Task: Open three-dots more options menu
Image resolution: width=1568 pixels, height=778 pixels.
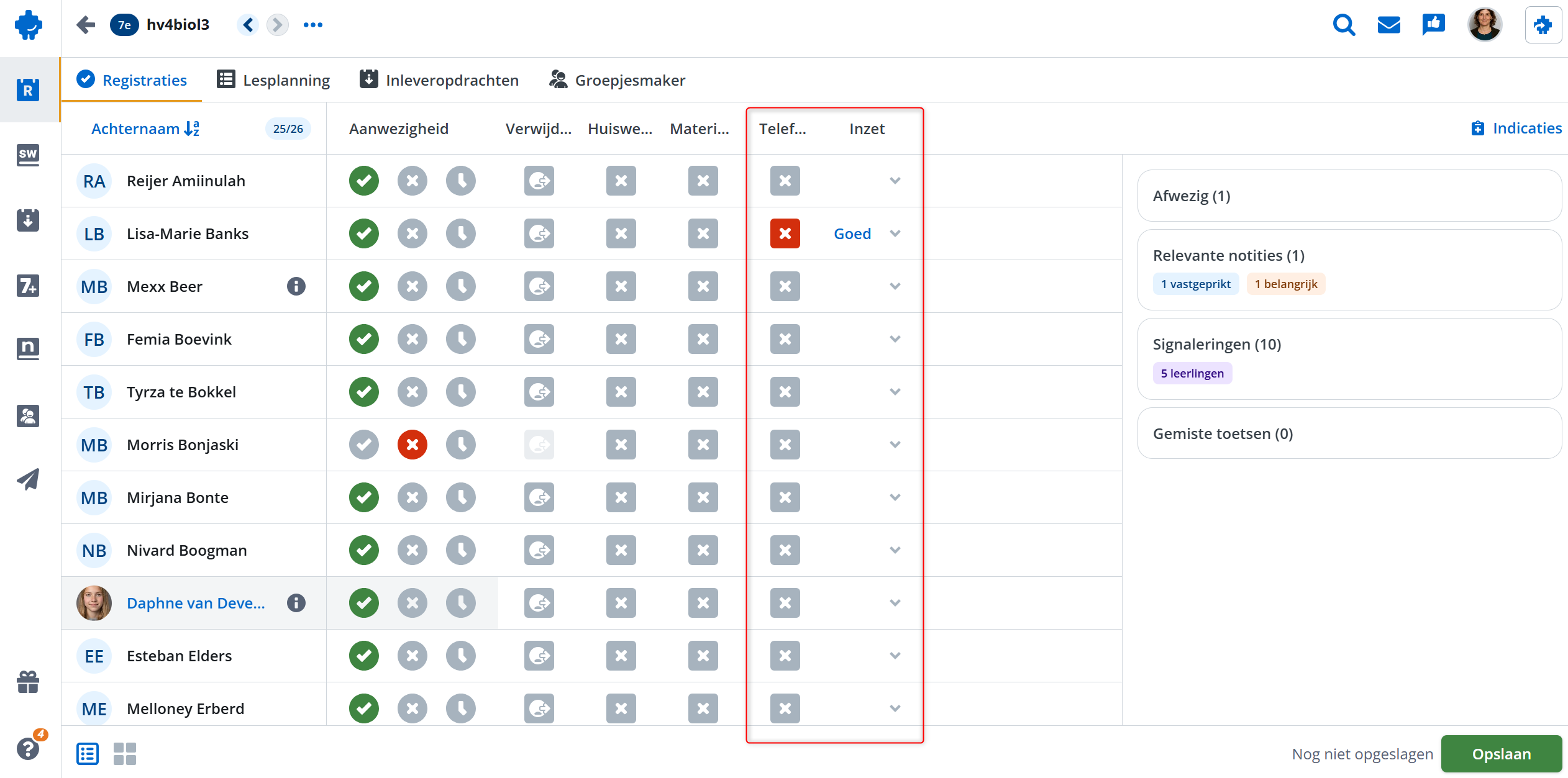Action: point(313,25)
